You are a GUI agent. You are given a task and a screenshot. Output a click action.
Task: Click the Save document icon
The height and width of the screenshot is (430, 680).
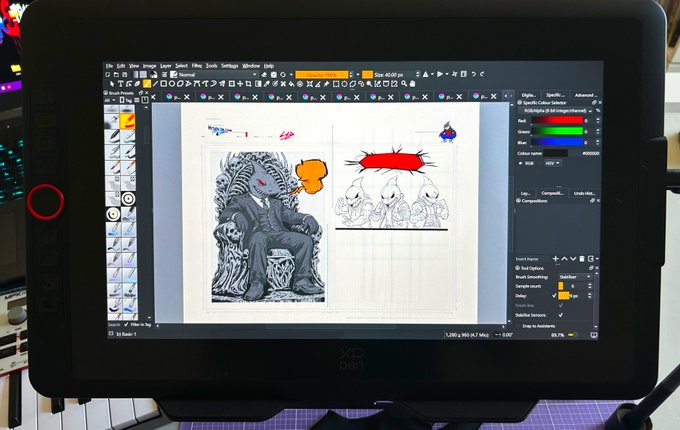tap(124, 75)
